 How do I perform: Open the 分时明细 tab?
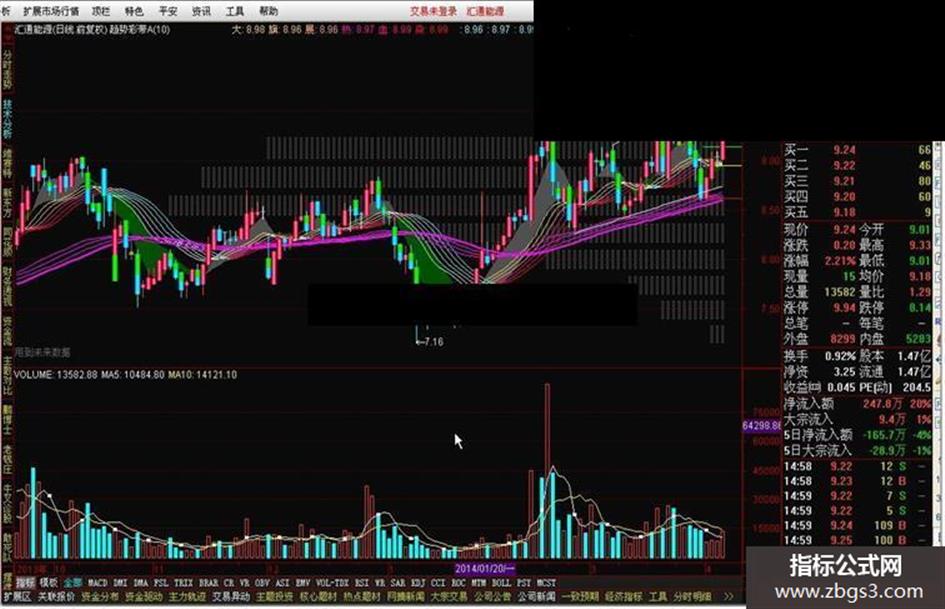692,596
